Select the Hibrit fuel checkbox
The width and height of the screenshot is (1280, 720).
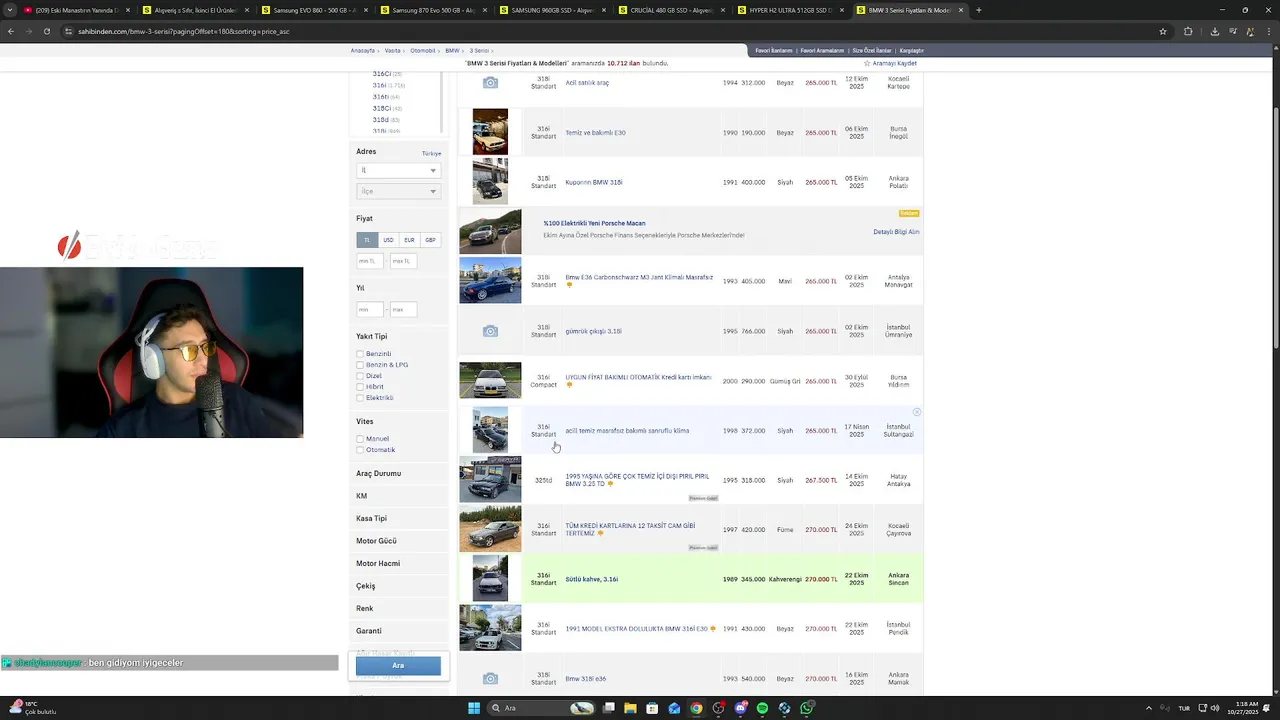click(360, 387)
